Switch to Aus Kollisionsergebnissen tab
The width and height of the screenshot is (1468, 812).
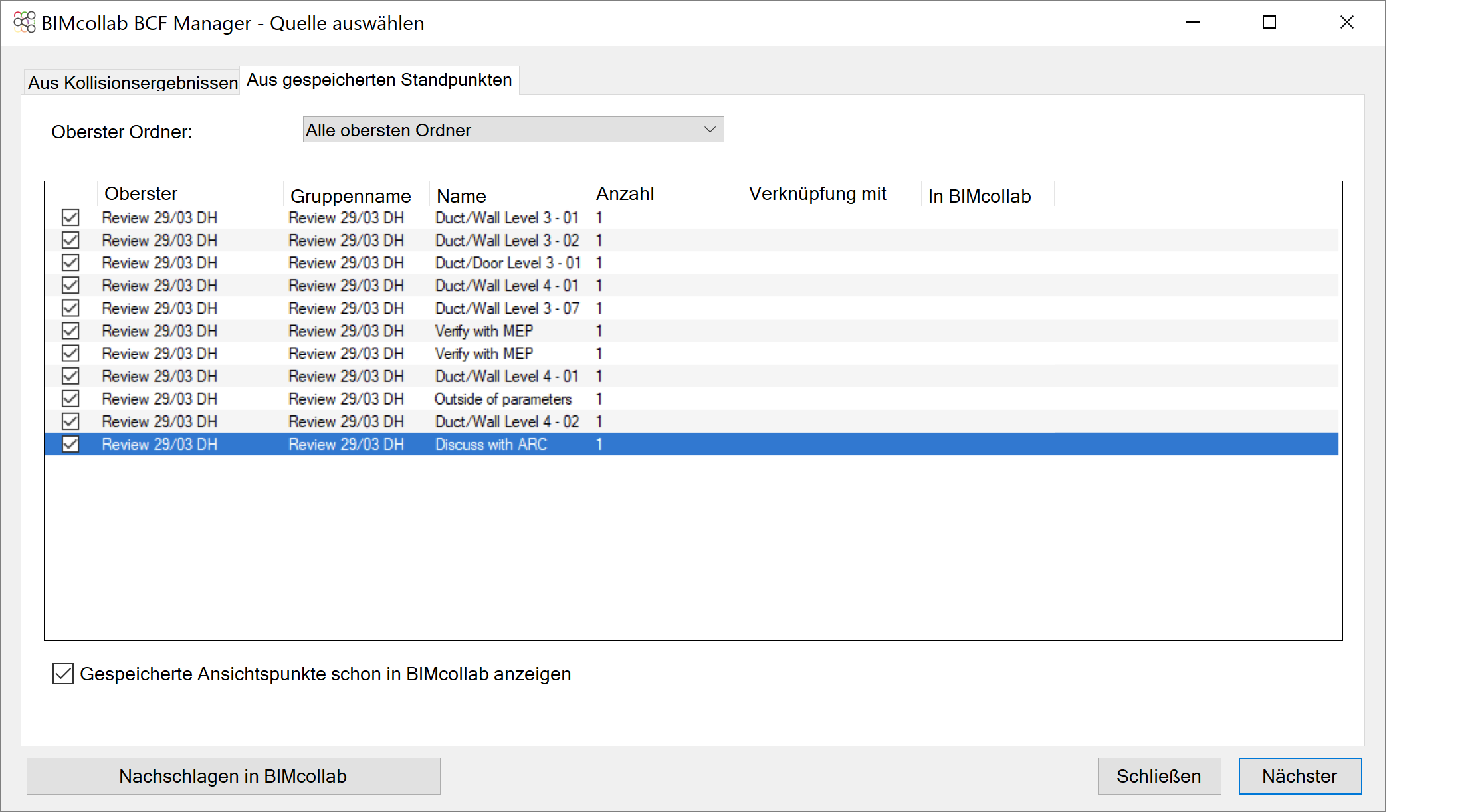(132, 83)
